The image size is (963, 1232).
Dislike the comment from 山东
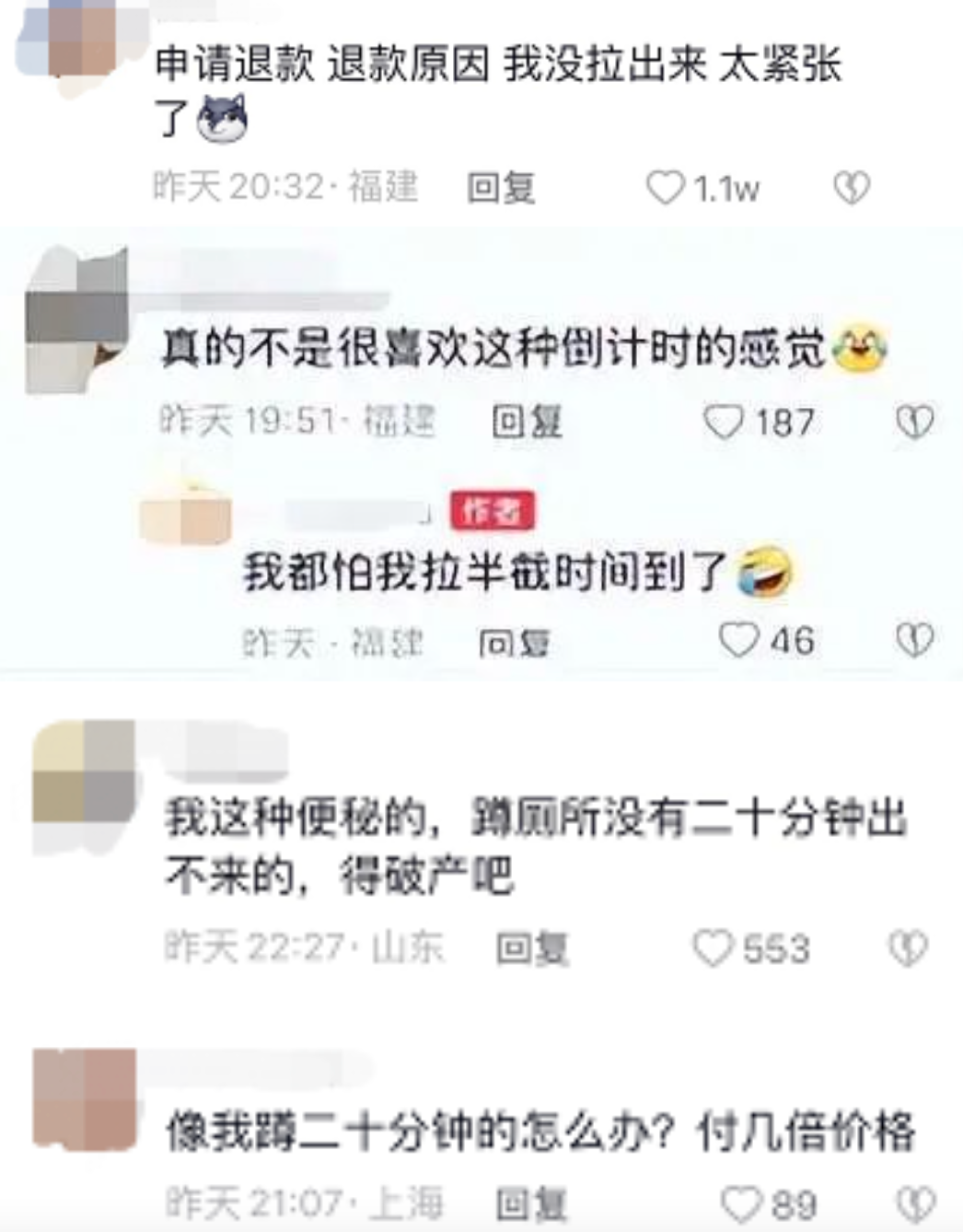(x=908, y=948)
